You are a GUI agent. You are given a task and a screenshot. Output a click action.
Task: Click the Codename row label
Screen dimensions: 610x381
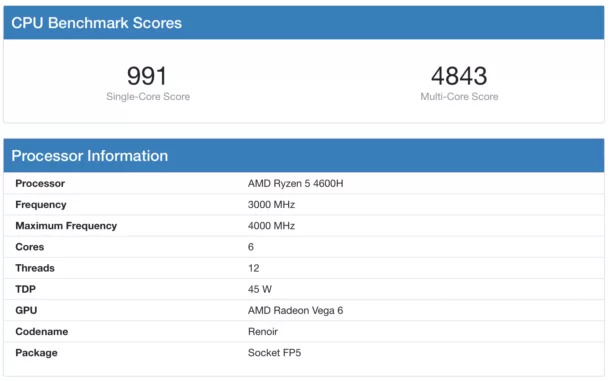pos(42,332)
